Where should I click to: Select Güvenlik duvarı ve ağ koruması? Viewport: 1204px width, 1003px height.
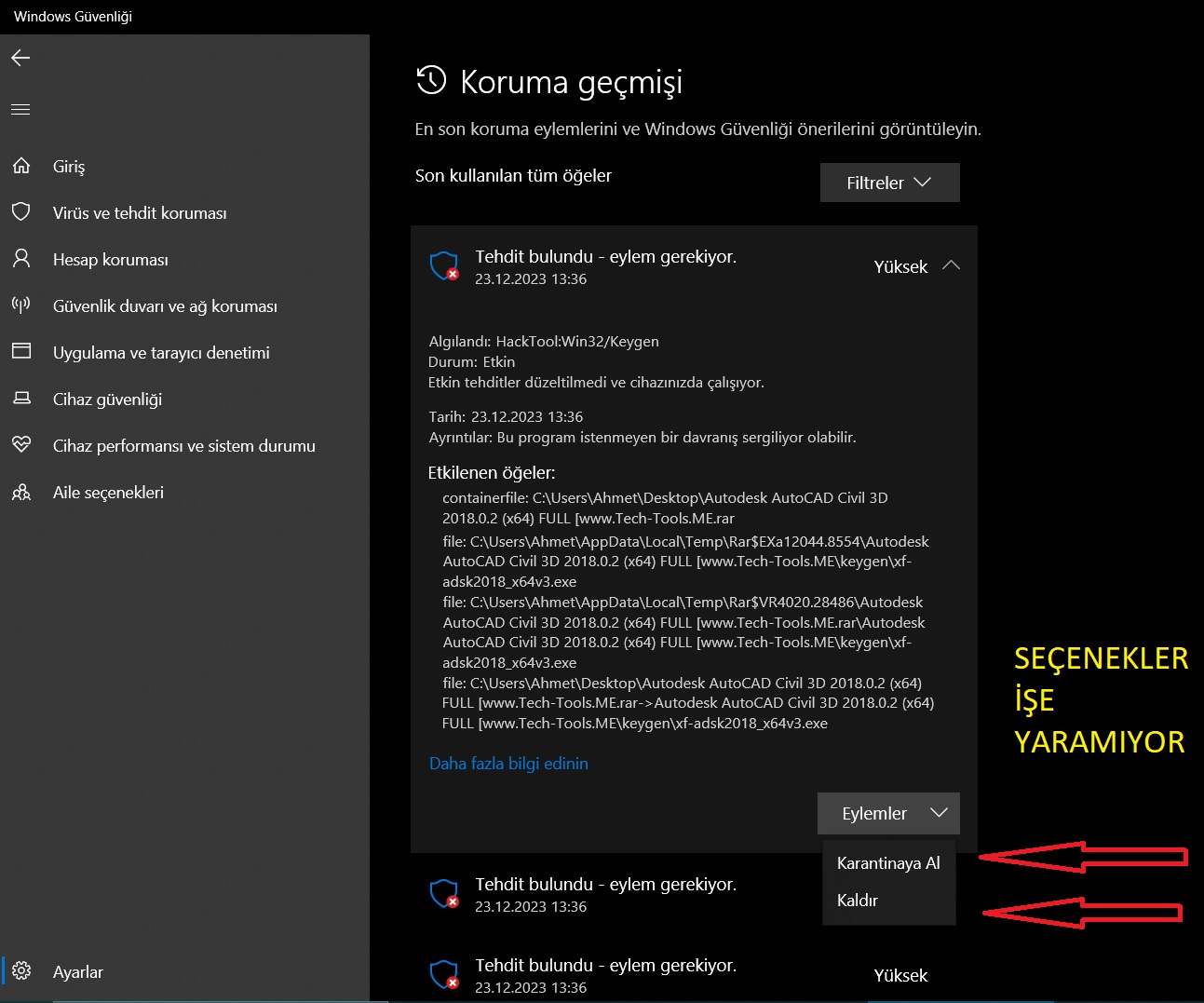tap(165, 305)
